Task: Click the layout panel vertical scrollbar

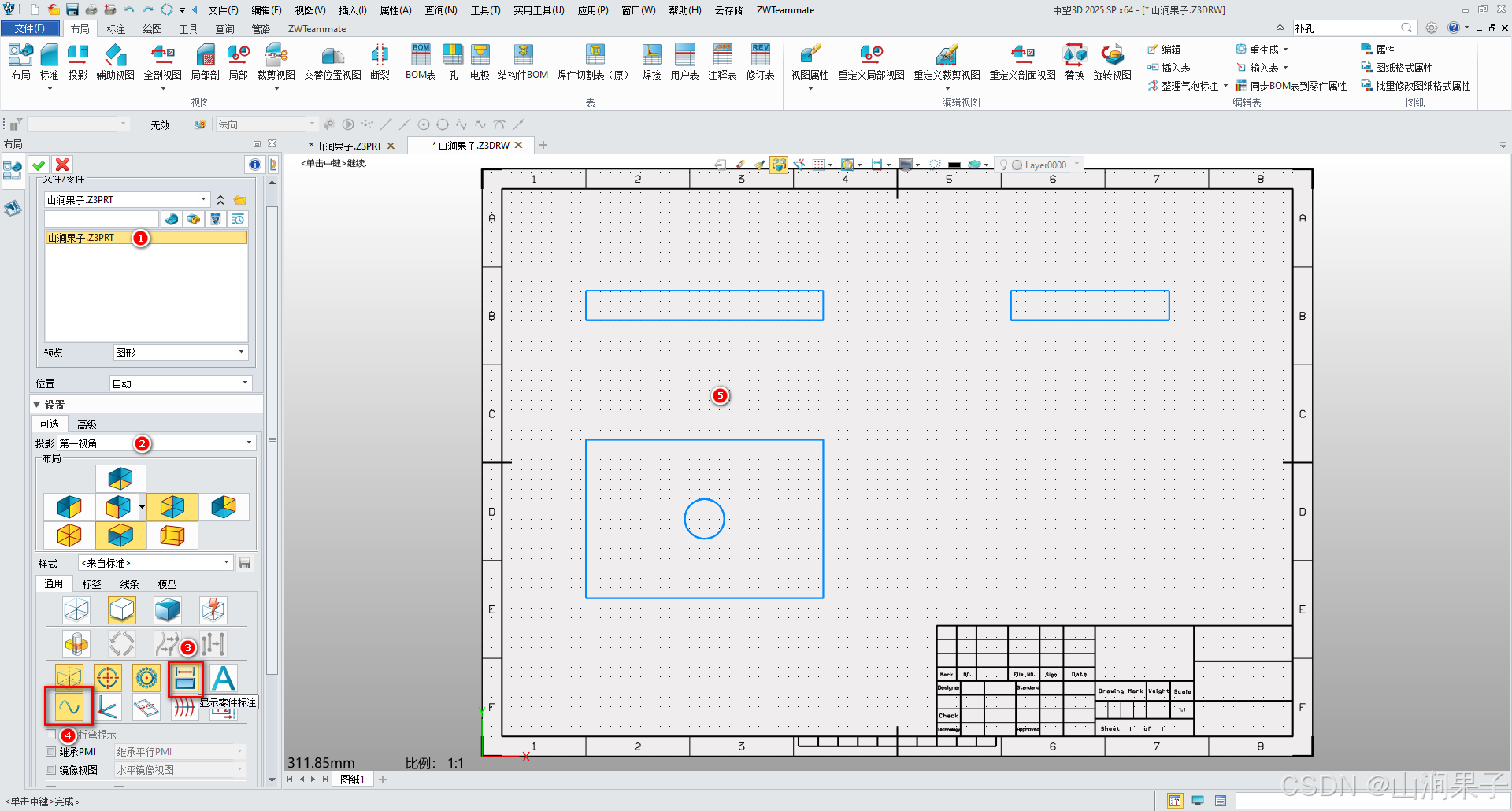Action: tap(272, 441)
